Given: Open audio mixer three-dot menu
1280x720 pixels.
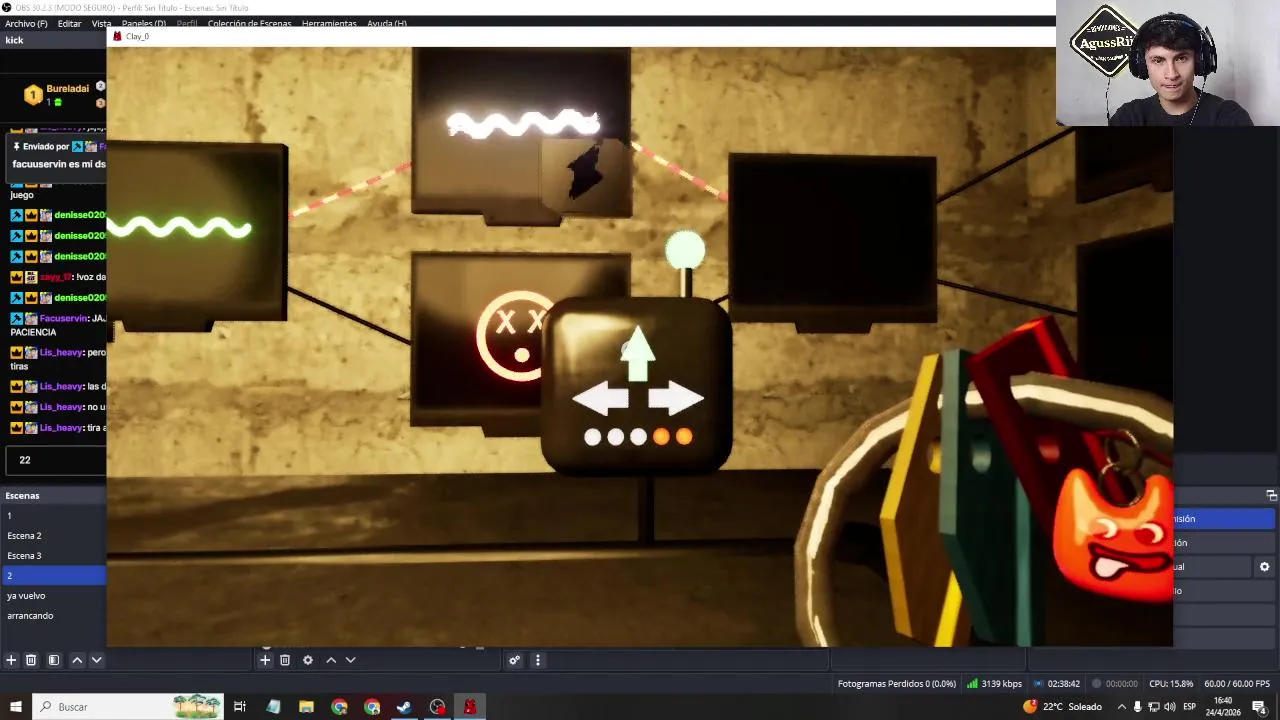Looking at the screenshot, I should click(537, 660).
